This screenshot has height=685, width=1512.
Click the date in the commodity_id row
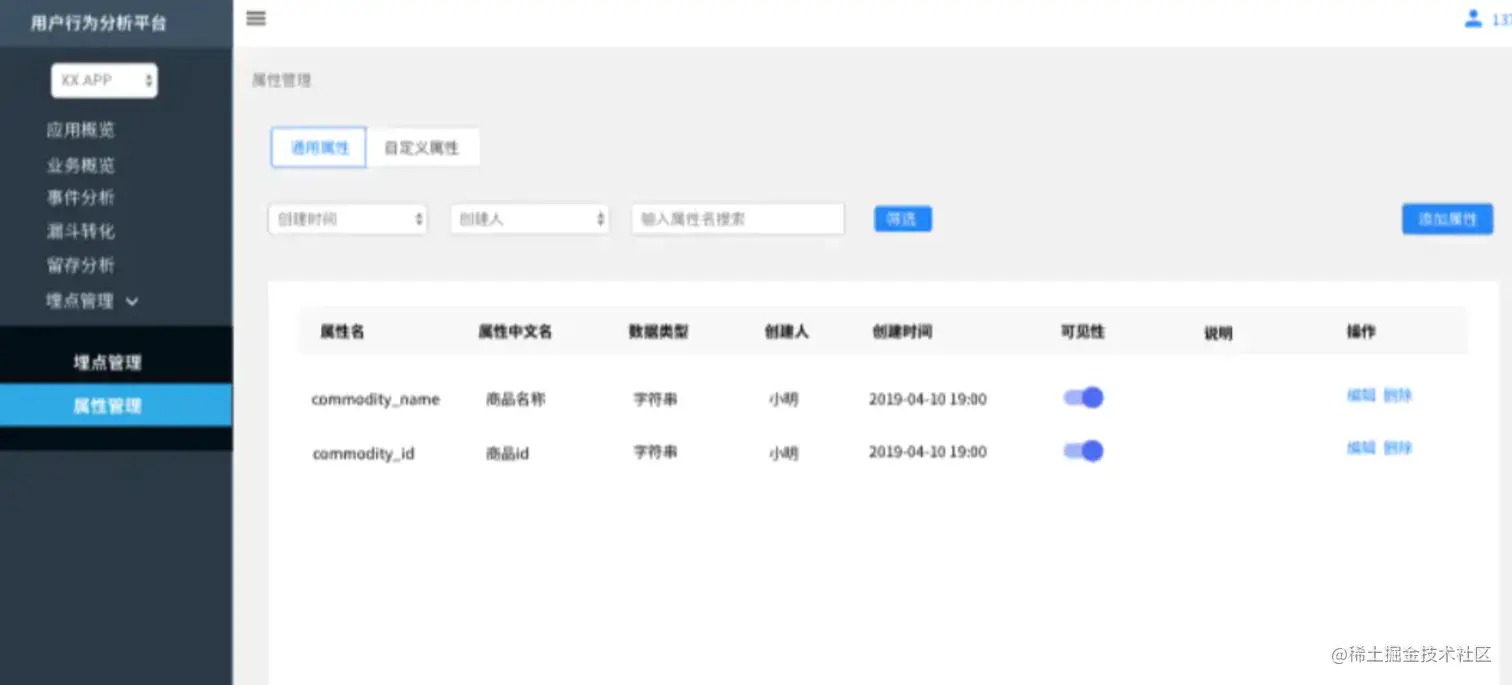coord(928,452)
